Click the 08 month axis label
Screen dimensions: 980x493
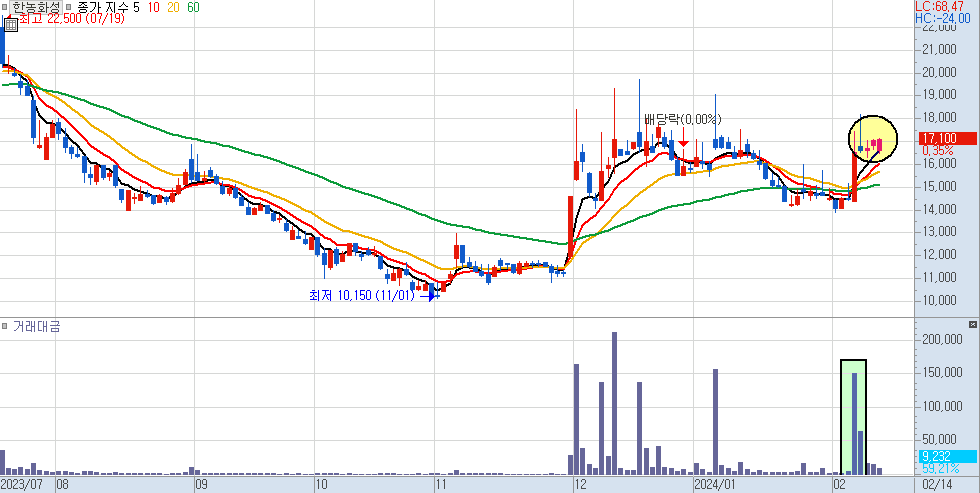62,484
